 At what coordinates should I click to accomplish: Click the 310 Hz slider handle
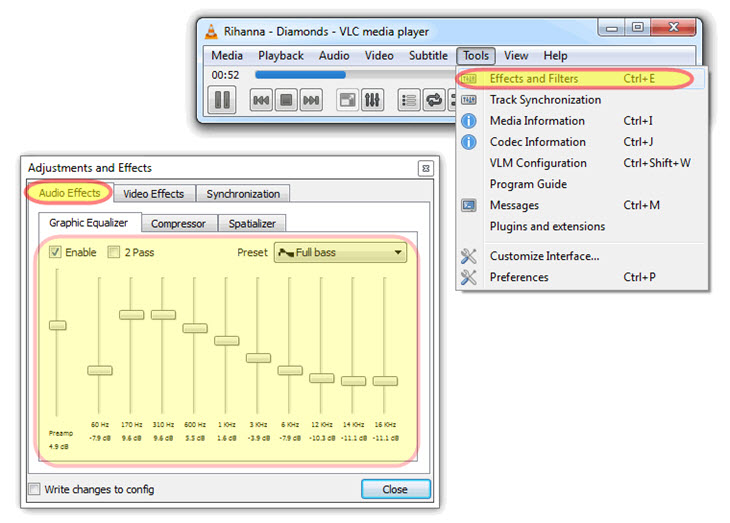[x=163, y=315]
